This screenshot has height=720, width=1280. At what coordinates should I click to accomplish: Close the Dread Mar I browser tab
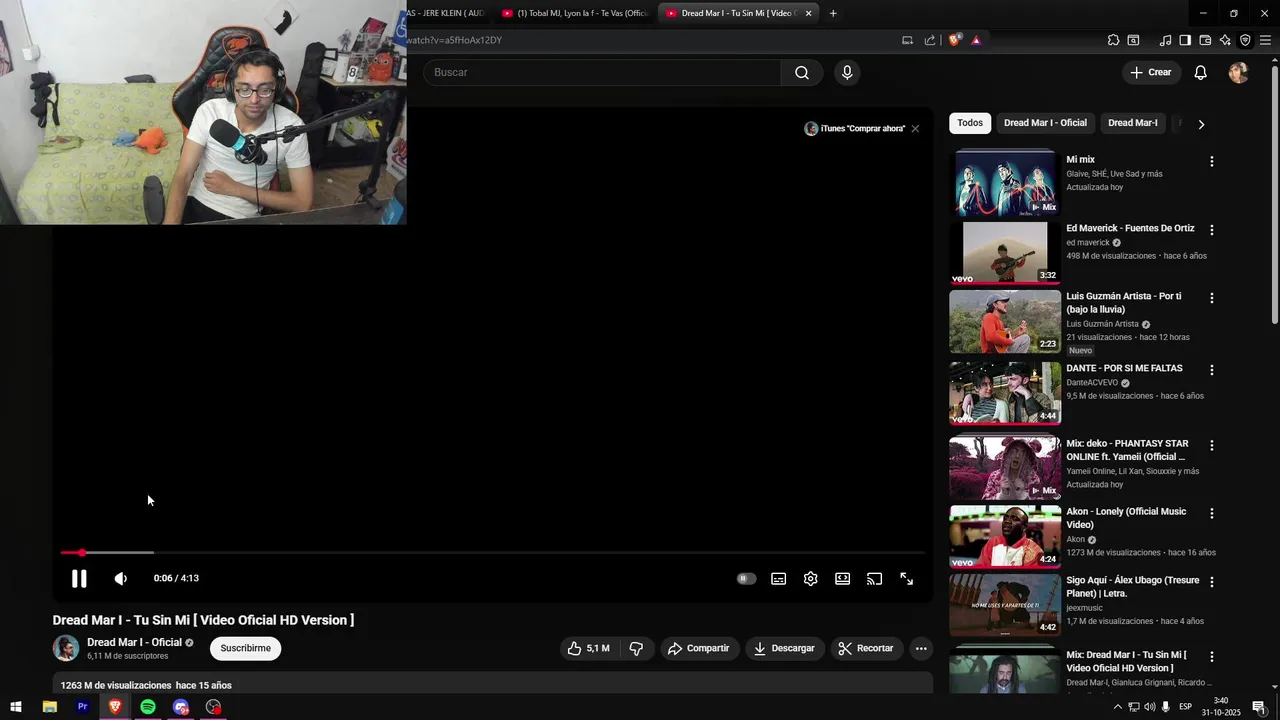point(808,13)
